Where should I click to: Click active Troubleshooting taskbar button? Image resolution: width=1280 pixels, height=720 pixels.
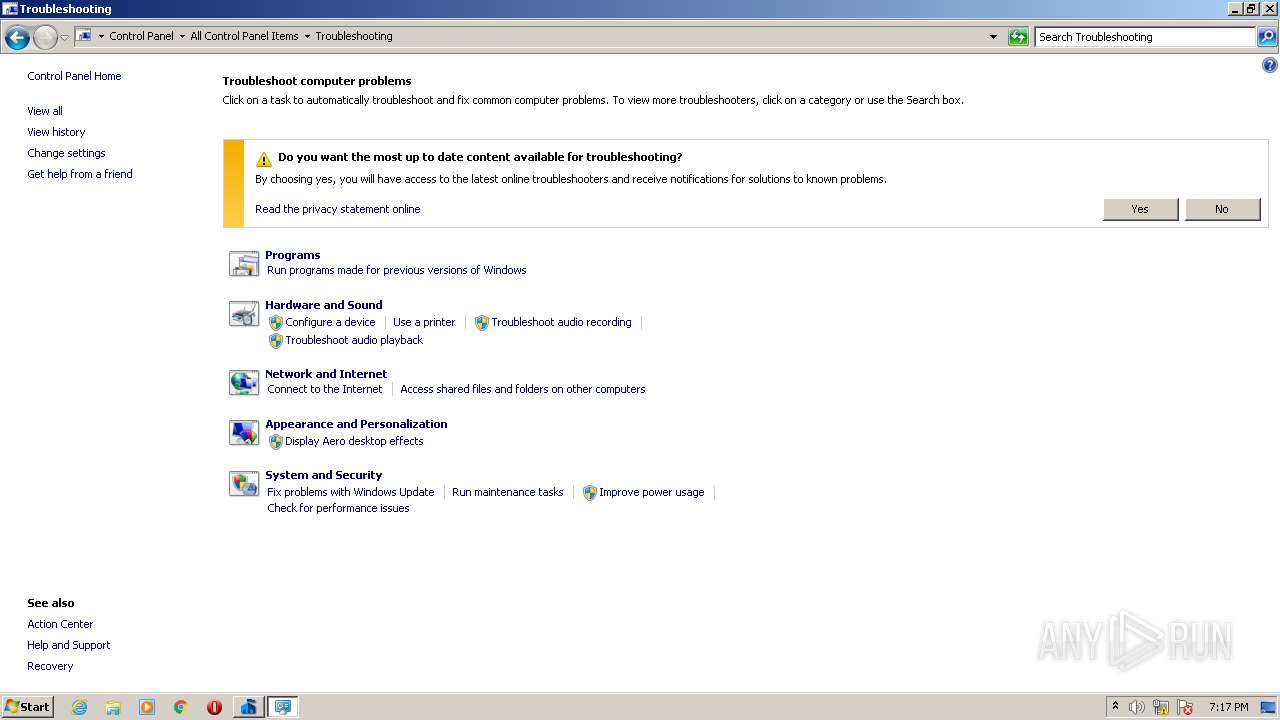click(282, 707)
